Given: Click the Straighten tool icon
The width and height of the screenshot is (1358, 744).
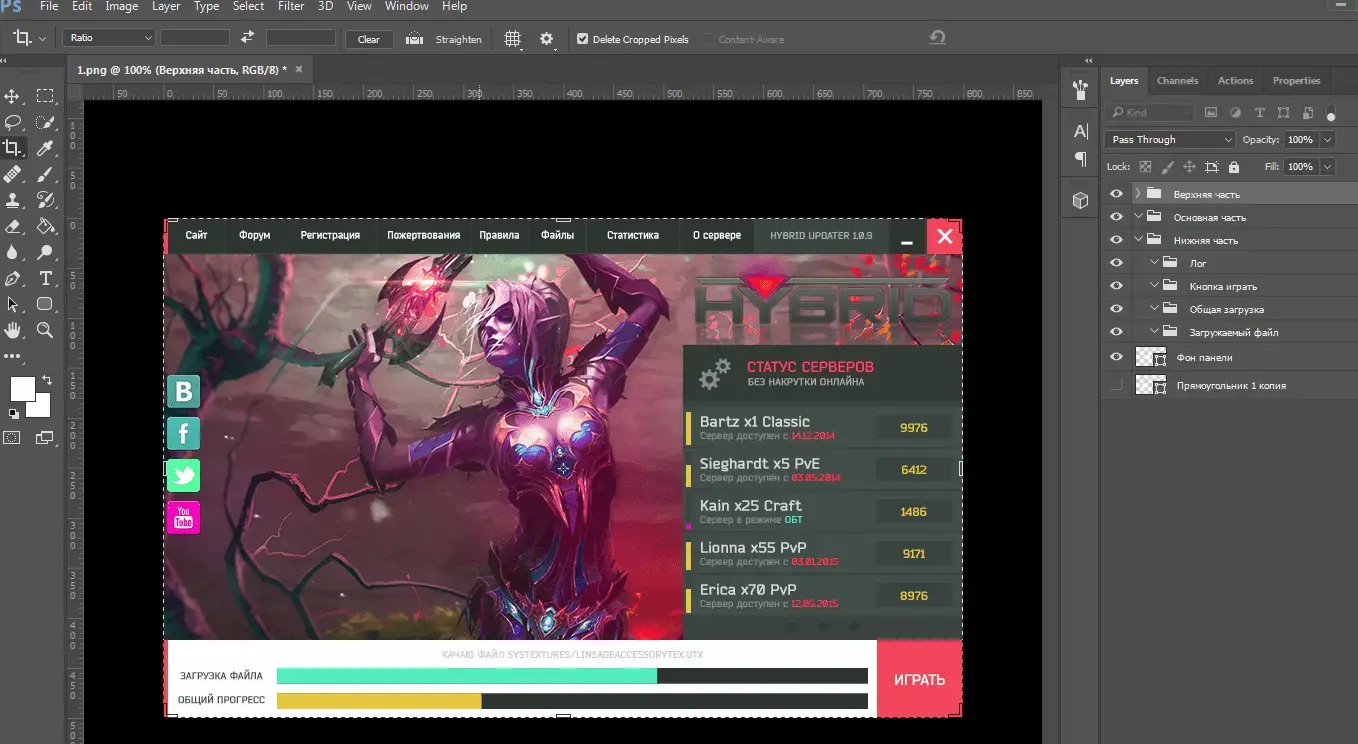Looking at the screenshot, I should (414, 39).
